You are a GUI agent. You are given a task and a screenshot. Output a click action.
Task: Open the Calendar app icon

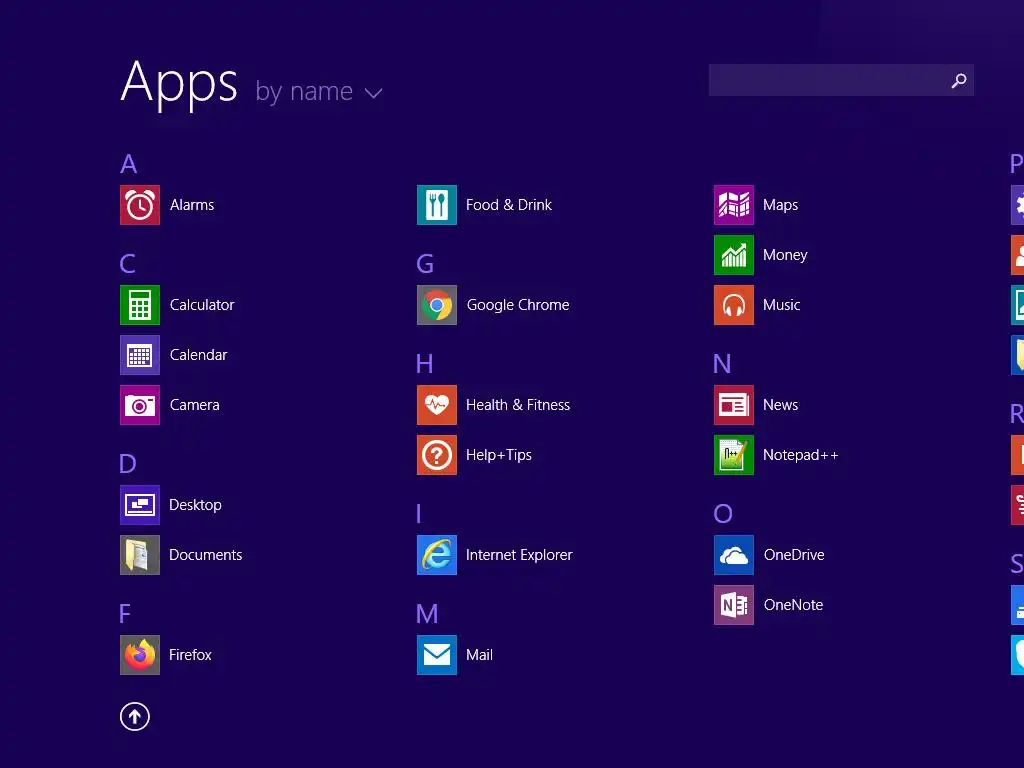(140, 355)
